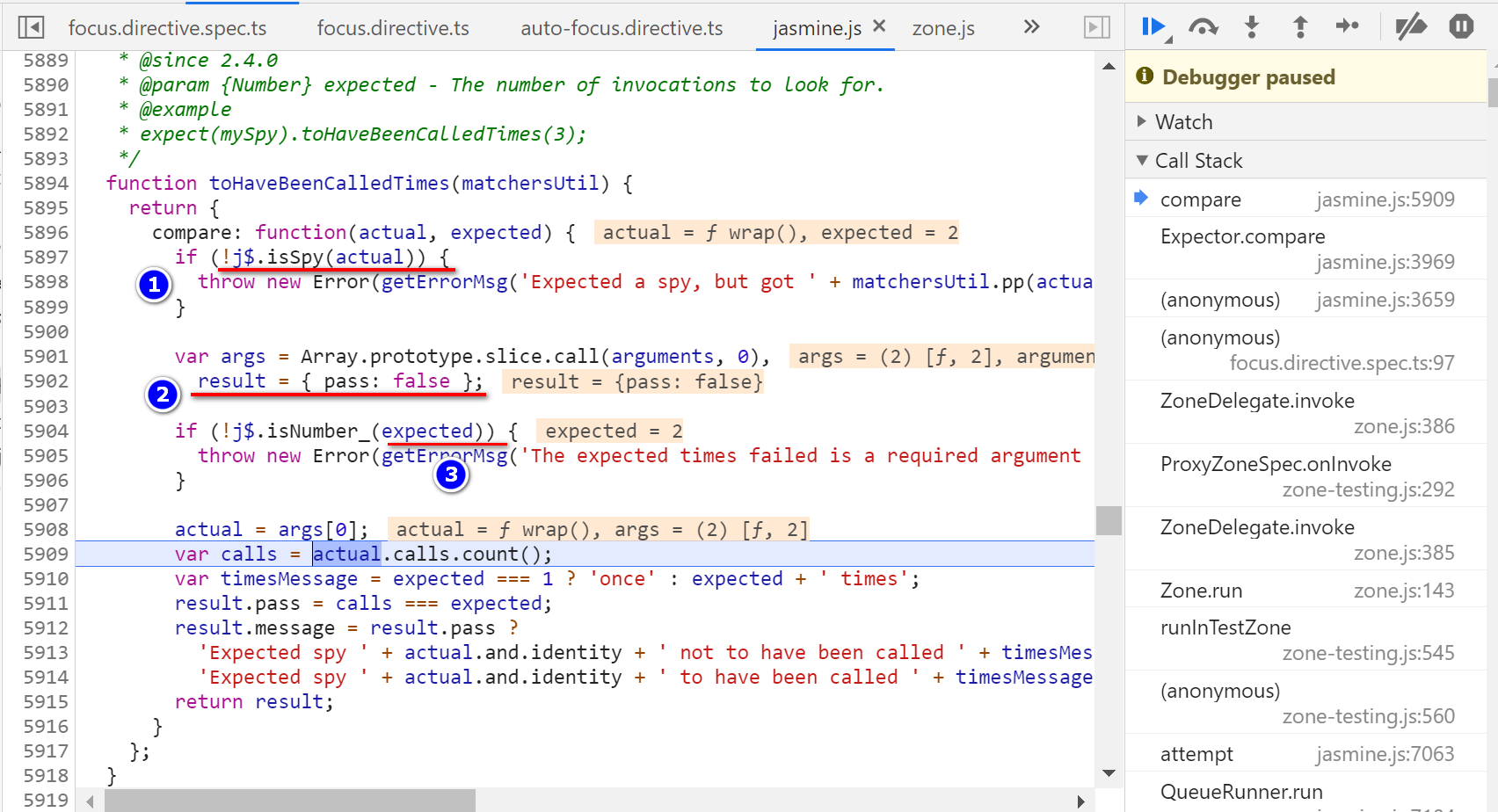This screenshot has width=1498, height=812.
Task: Toggle the debugger sidebar panel icon
Action: 1096,27
